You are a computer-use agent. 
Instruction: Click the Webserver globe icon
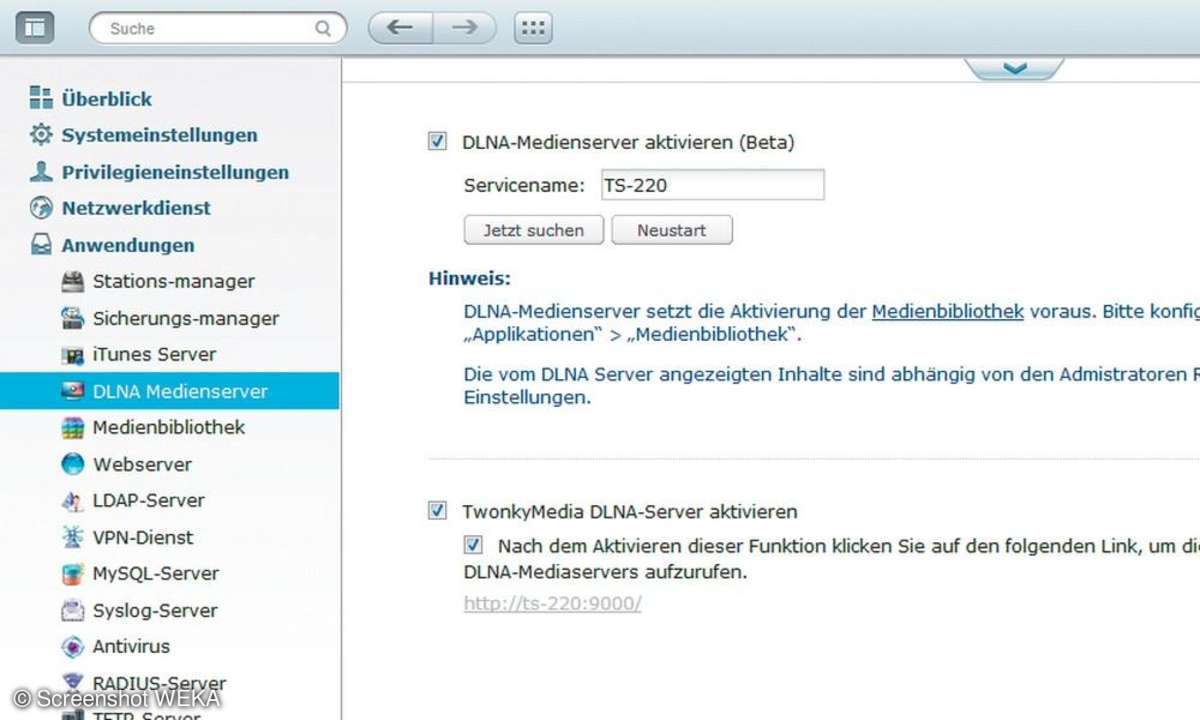(x=72, y=464)
